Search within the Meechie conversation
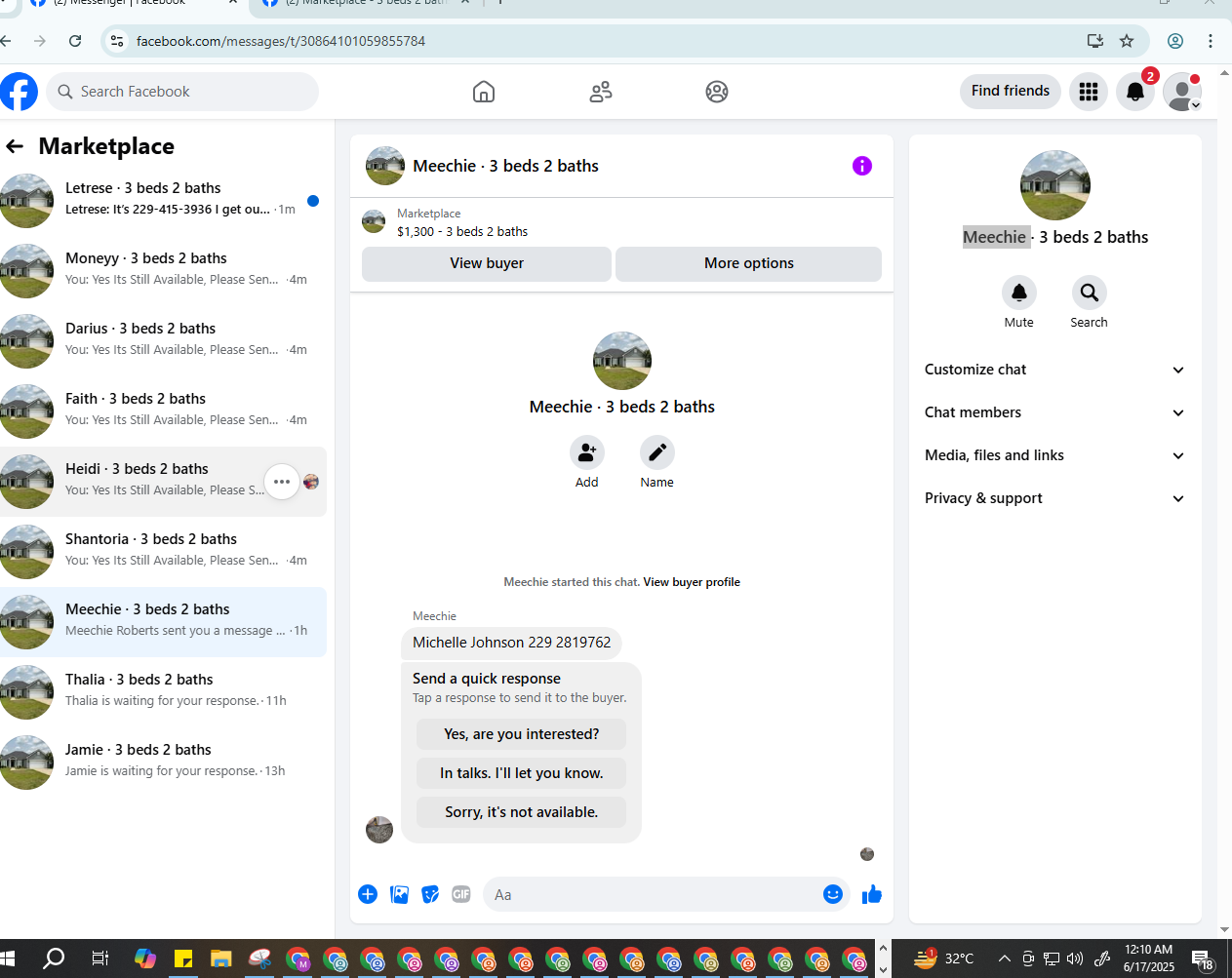Screen dimensions: 1232x978 [x=1090, y=293]
